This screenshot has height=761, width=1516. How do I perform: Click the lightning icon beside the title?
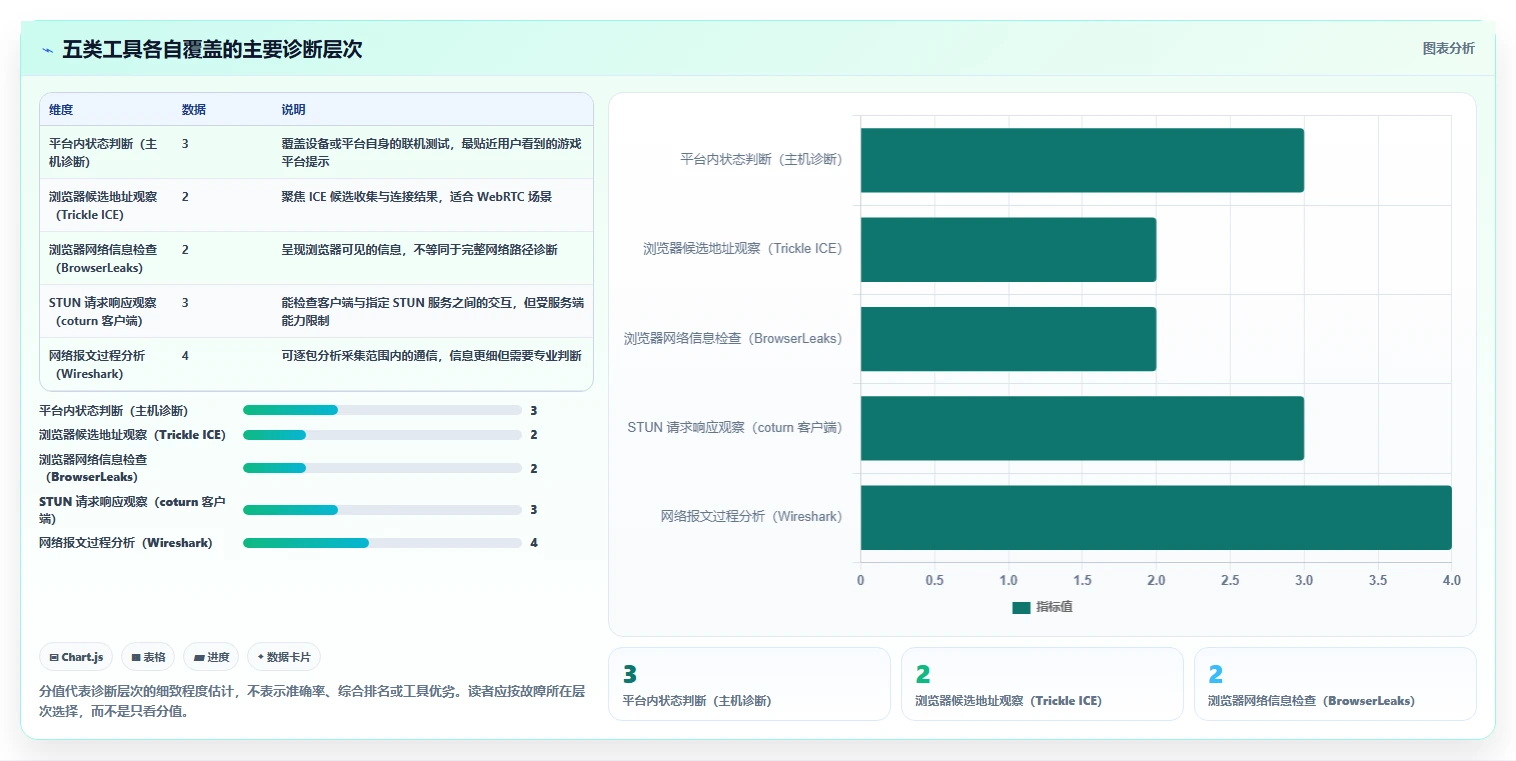click(x=48, y=50)
